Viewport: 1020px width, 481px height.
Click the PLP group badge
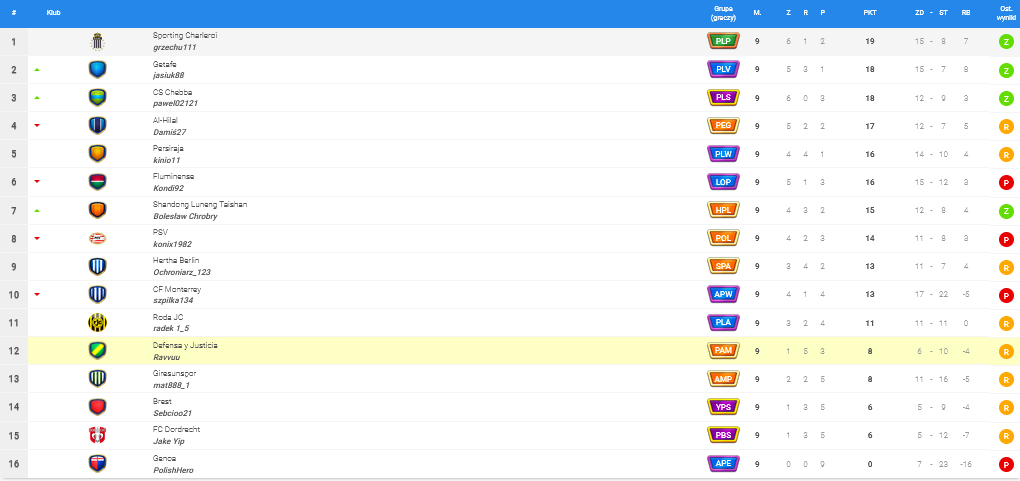pos(723,41)
